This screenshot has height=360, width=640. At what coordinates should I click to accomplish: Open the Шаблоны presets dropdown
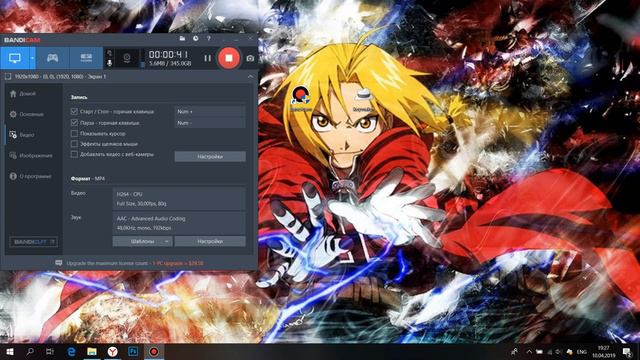click(x=142, y=241)
